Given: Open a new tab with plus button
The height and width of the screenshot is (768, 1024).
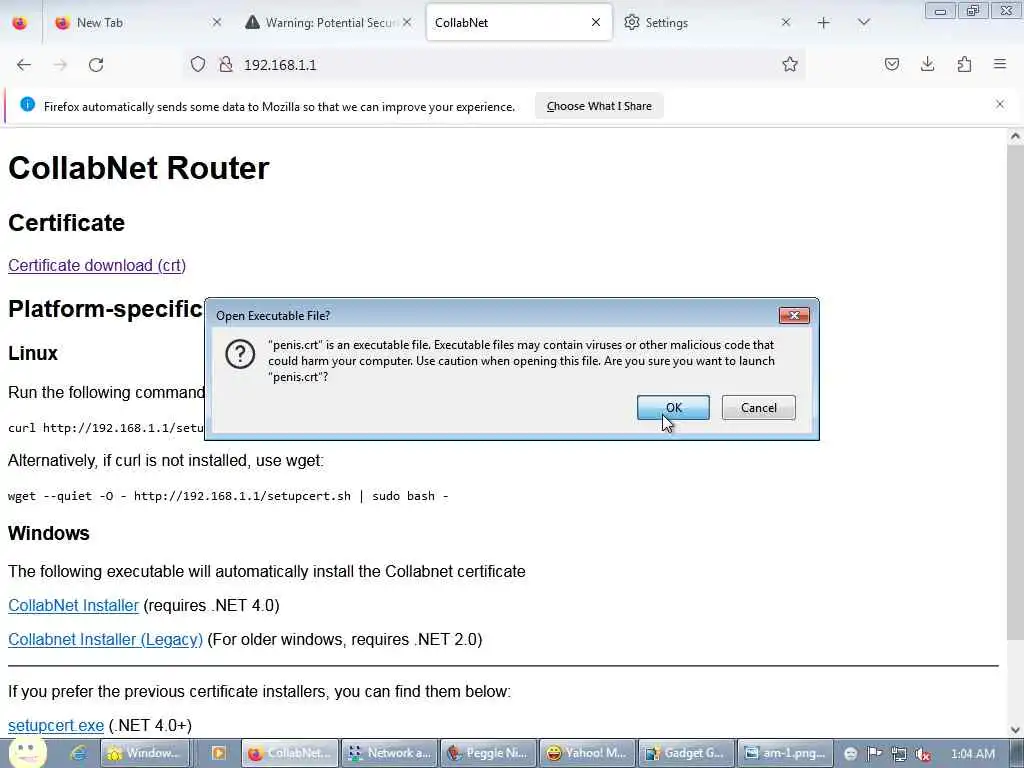Looking at the screenshot, I should coord(824,23).
